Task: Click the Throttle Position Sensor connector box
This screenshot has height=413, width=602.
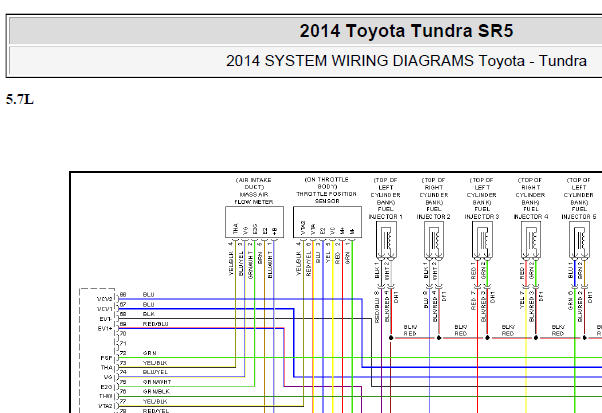Action: 327,222
